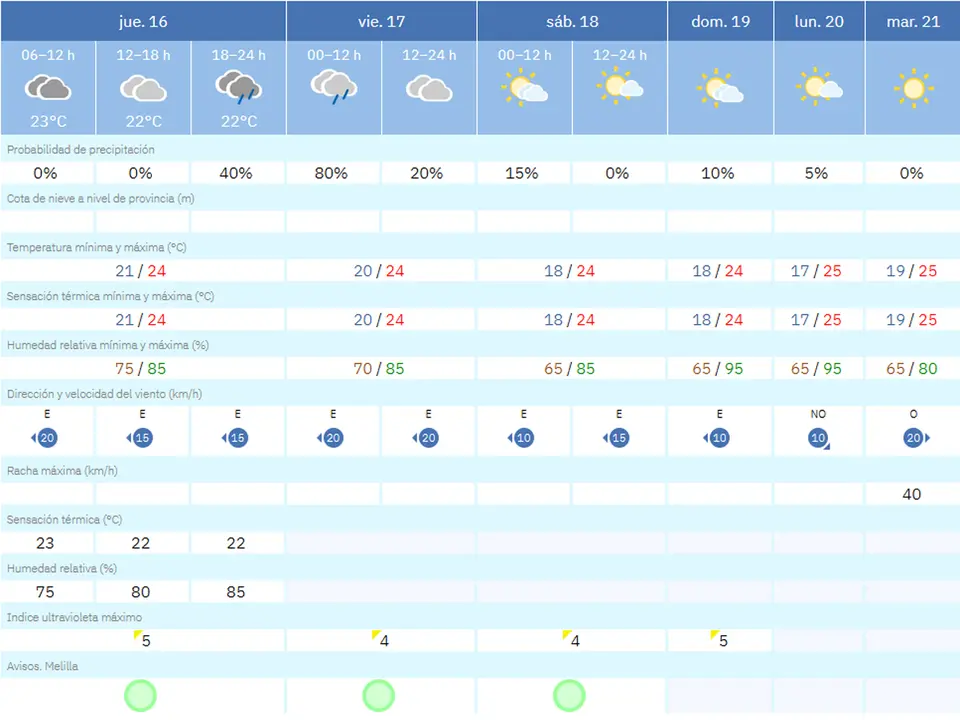Image resolution: width=960 pixels, height=720 pixels.
Task: Click the 18–24 h time period label for jue. 16
Action: point(239,55)
